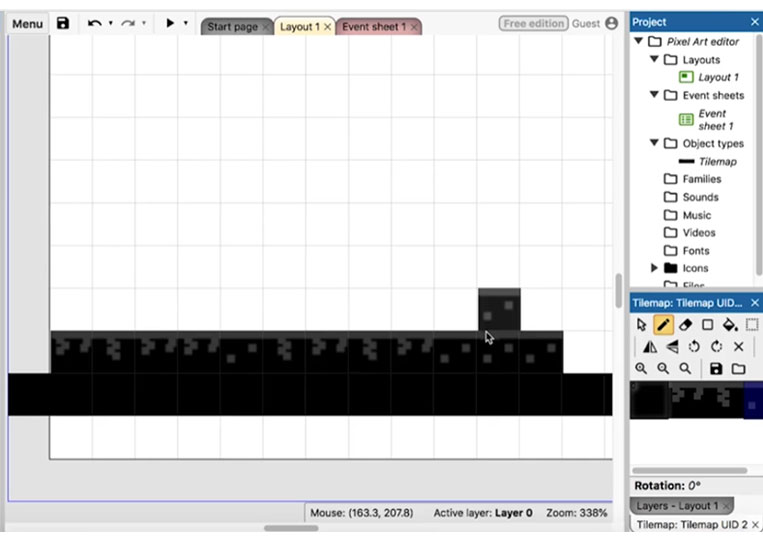The height and width of the screenshot is (541, 763).
Task: Load tilemap data with folder icon
Action: pyautogui.click(x=738, y=369)
